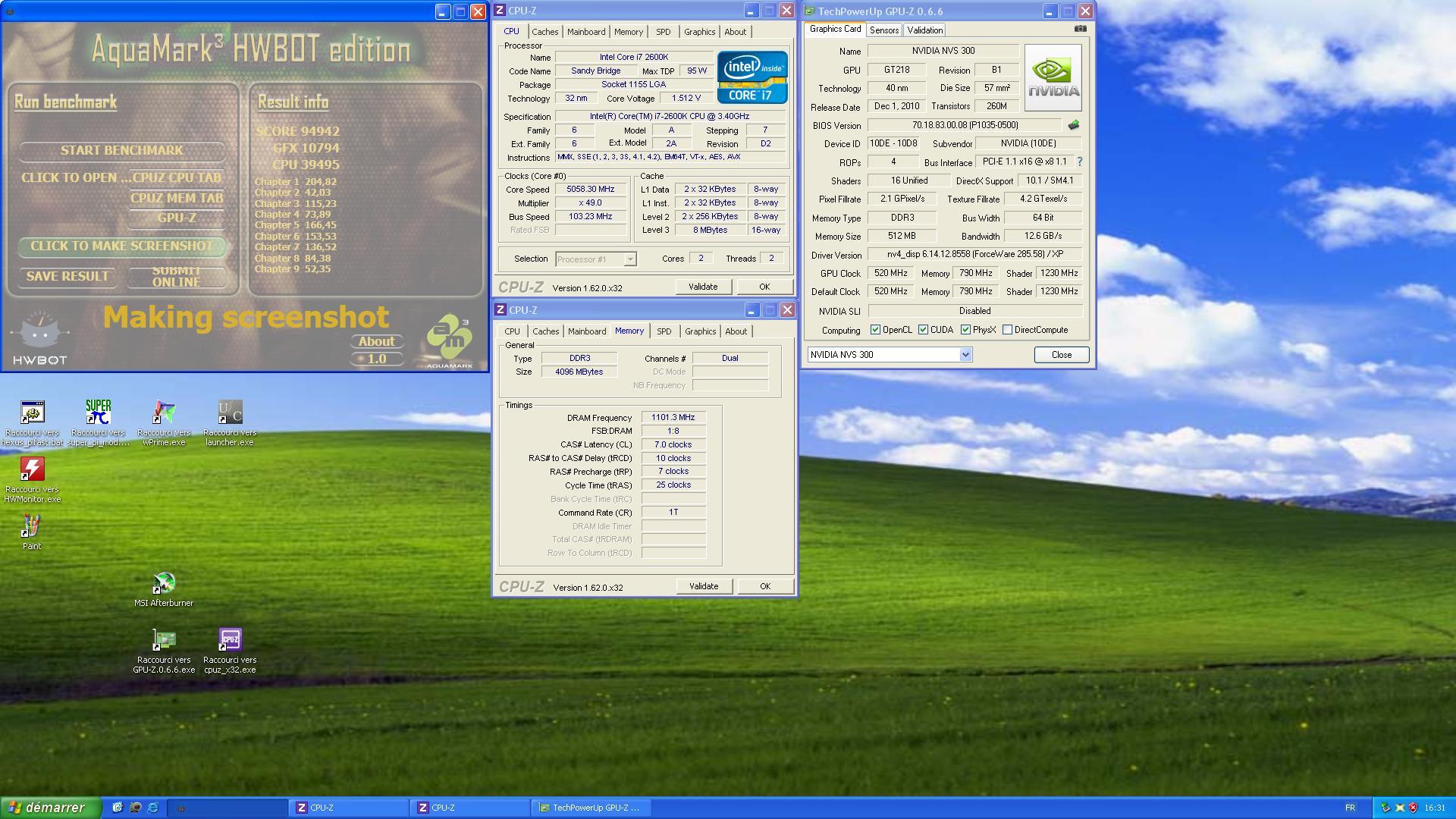Screen dimensions: 1456x819
Task: Click Core Speed 5058.30 MHz field
Action: [591, 190]
